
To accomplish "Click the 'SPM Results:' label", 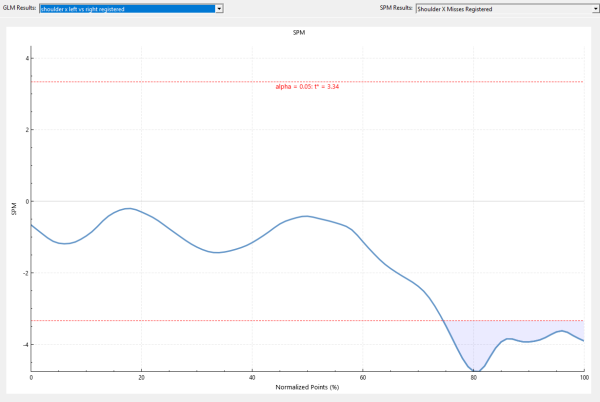I will pos(396,8).
